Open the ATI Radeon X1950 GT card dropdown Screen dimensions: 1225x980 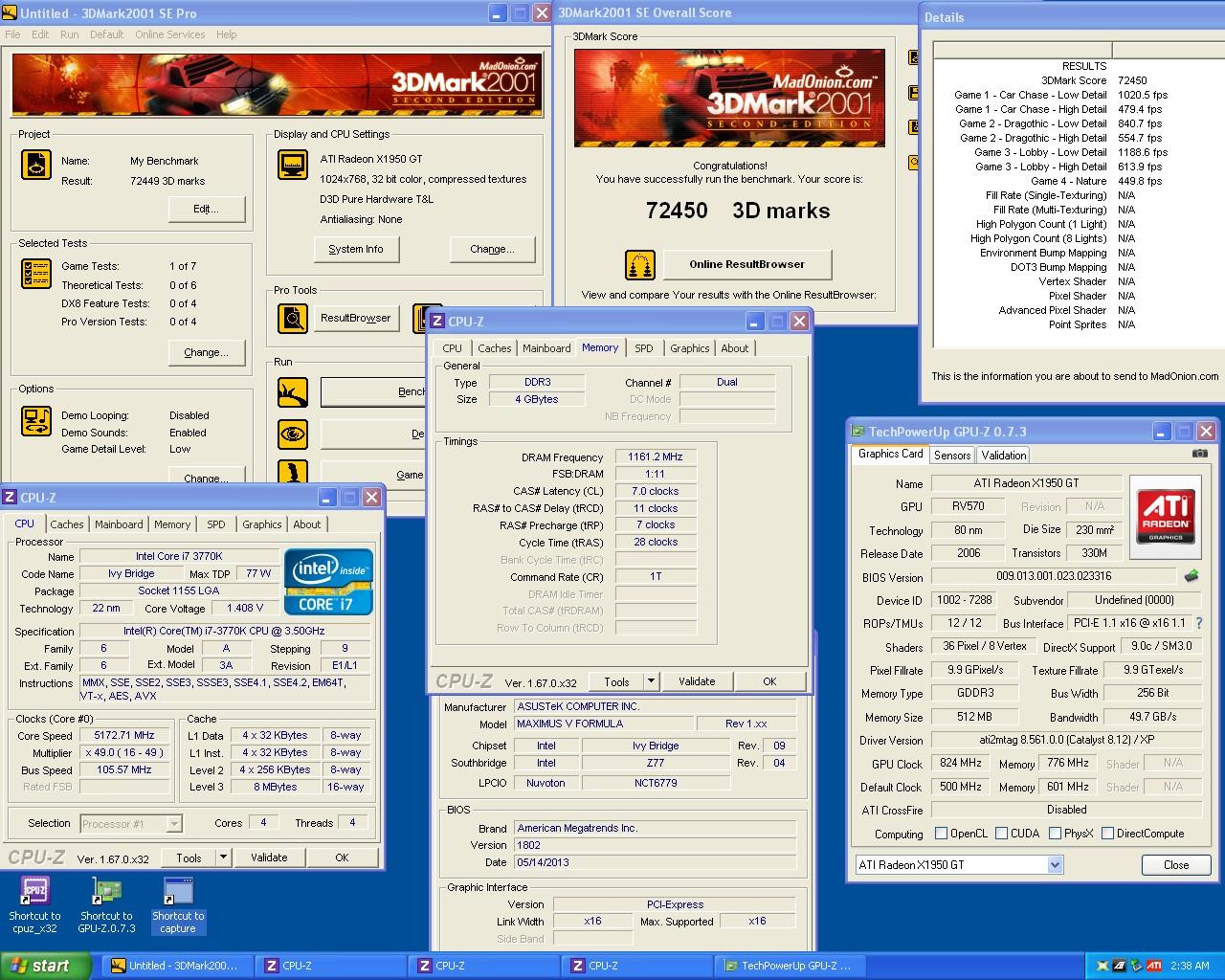click(x=1055, y=864)
